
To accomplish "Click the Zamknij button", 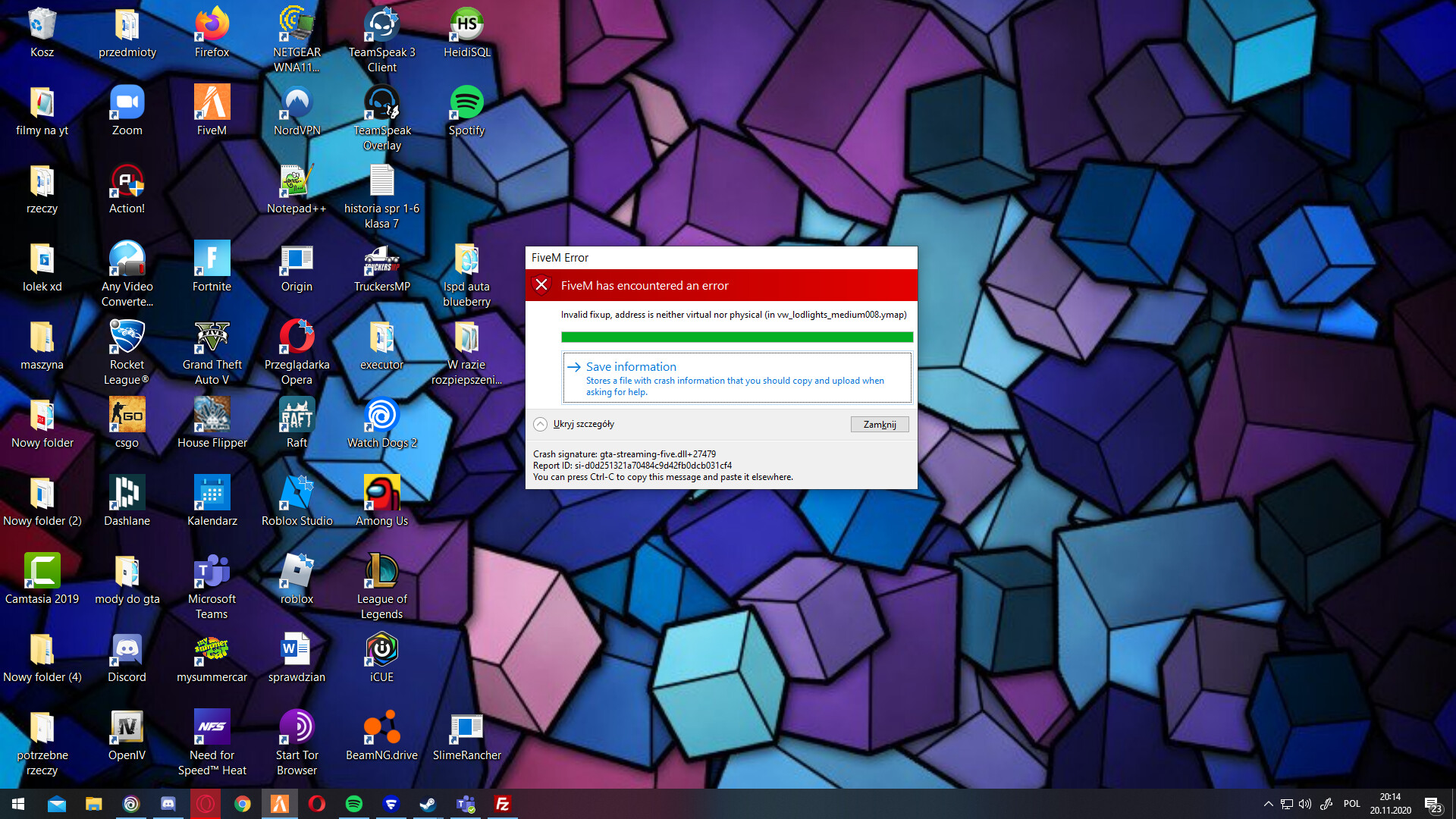I will [879, 425].
